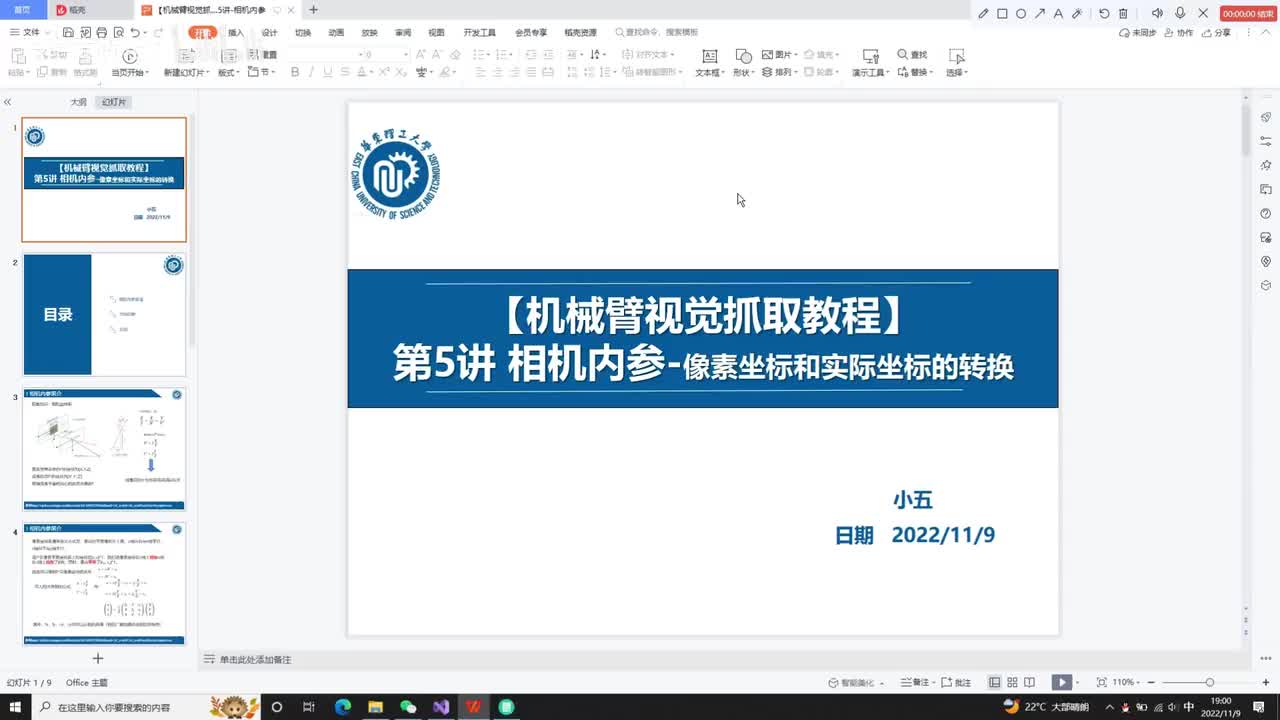
Task: Switch to the 幻灯片 slides tab
Action: tap(114, 102)
